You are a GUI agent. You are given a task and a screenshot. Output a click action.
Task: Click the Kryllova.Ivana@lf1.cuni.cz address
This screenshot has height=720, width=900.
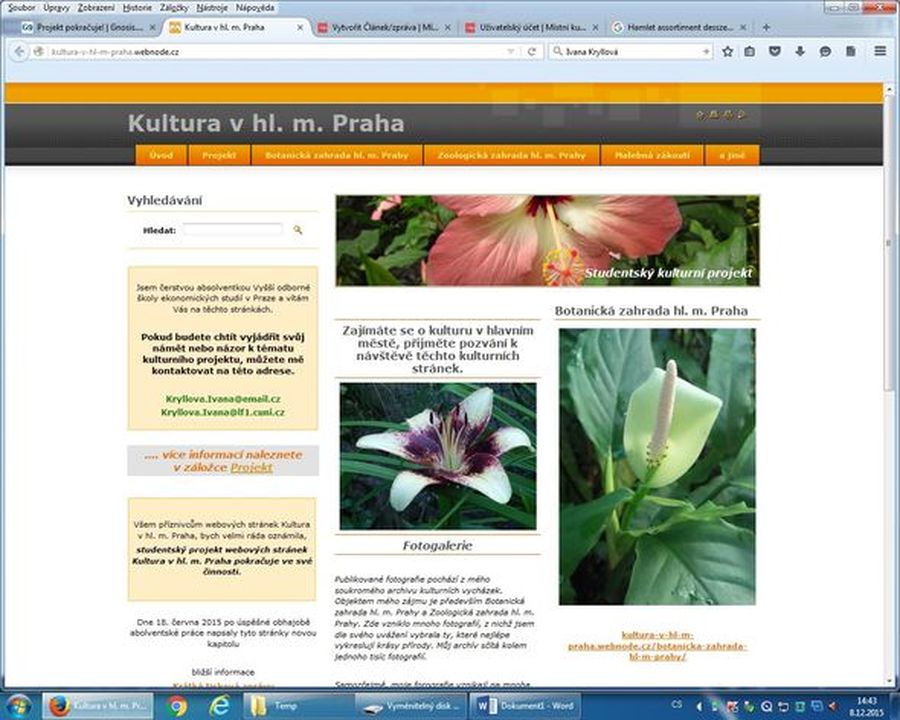pyautogui.click(x=223, y=412)
